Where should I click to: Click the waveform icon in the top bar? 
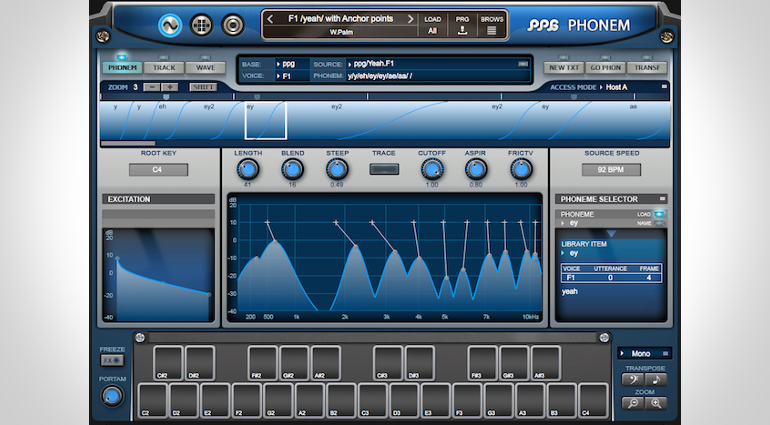(168, 23)
